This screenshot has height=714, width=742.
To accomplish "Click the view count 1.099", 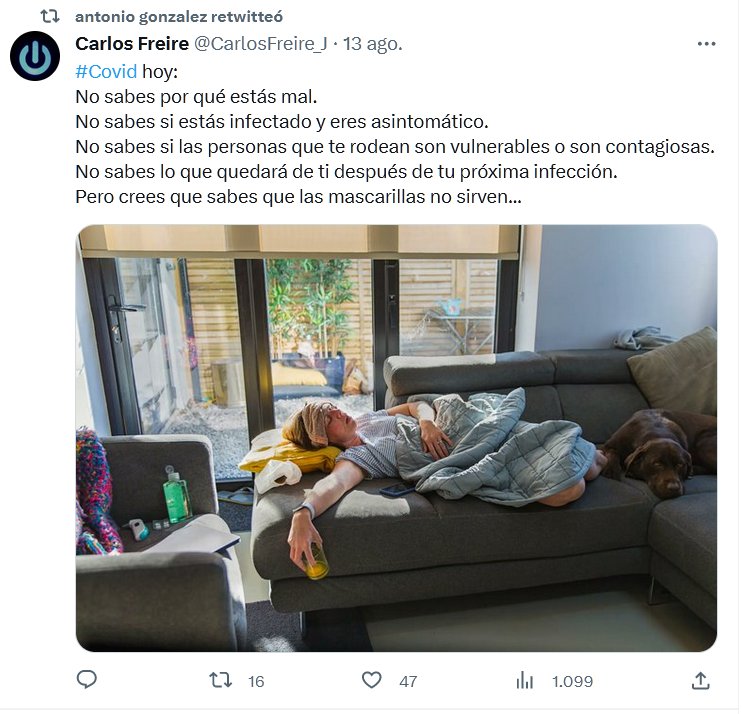I will pos(572,681).
